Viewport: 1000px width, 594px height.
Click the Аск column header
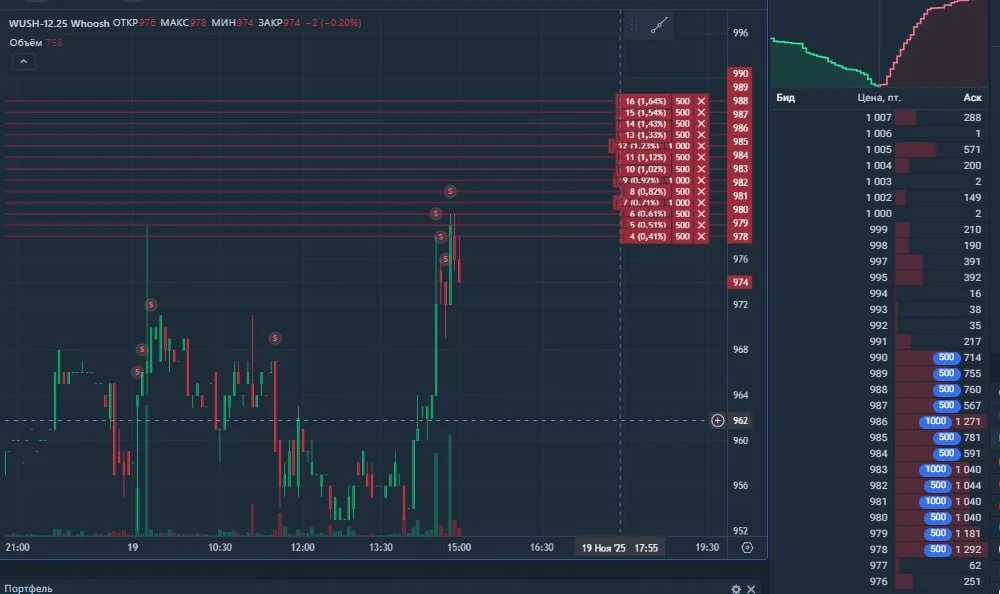click(972, 98)
